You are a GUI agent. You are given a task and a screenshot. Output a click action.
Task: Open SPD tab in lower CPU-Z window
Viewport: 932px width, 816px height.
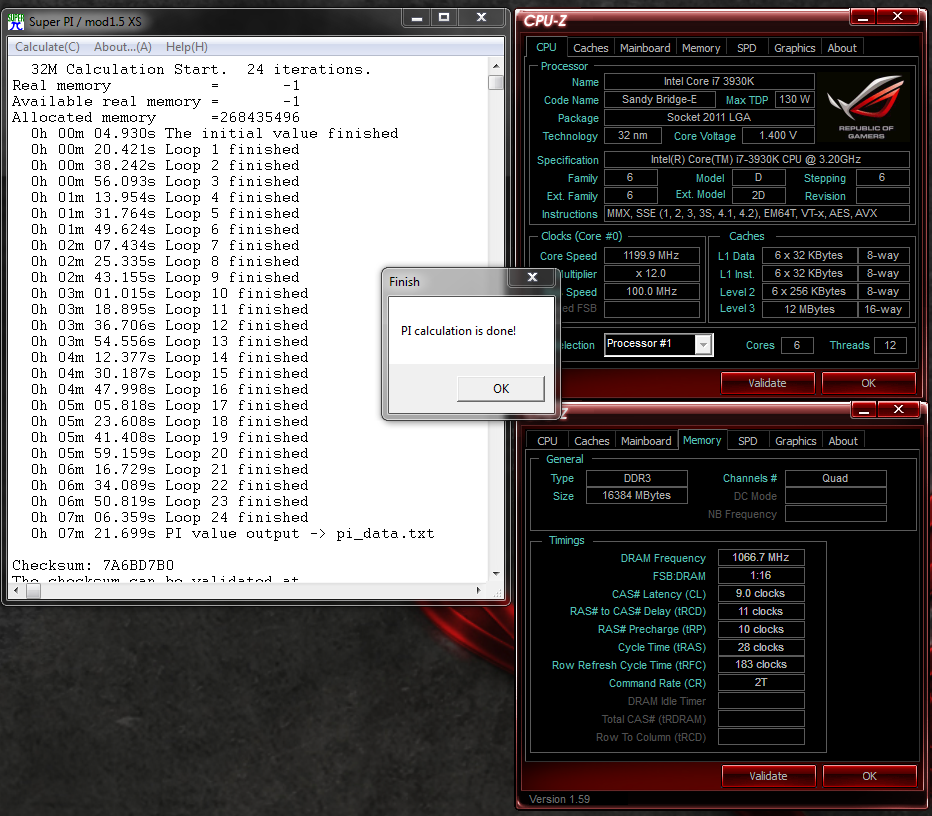coord(748,441)
